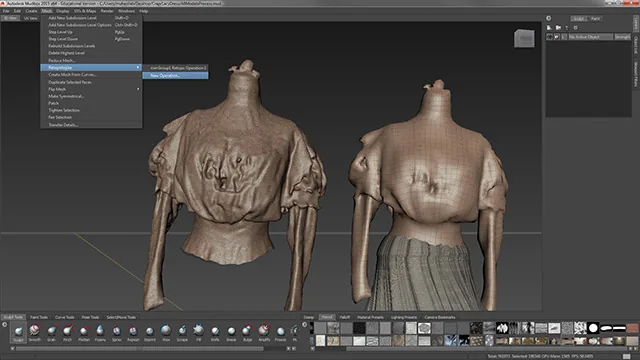Switch Layers panel to Paint mode

click(x=596, y=18)
